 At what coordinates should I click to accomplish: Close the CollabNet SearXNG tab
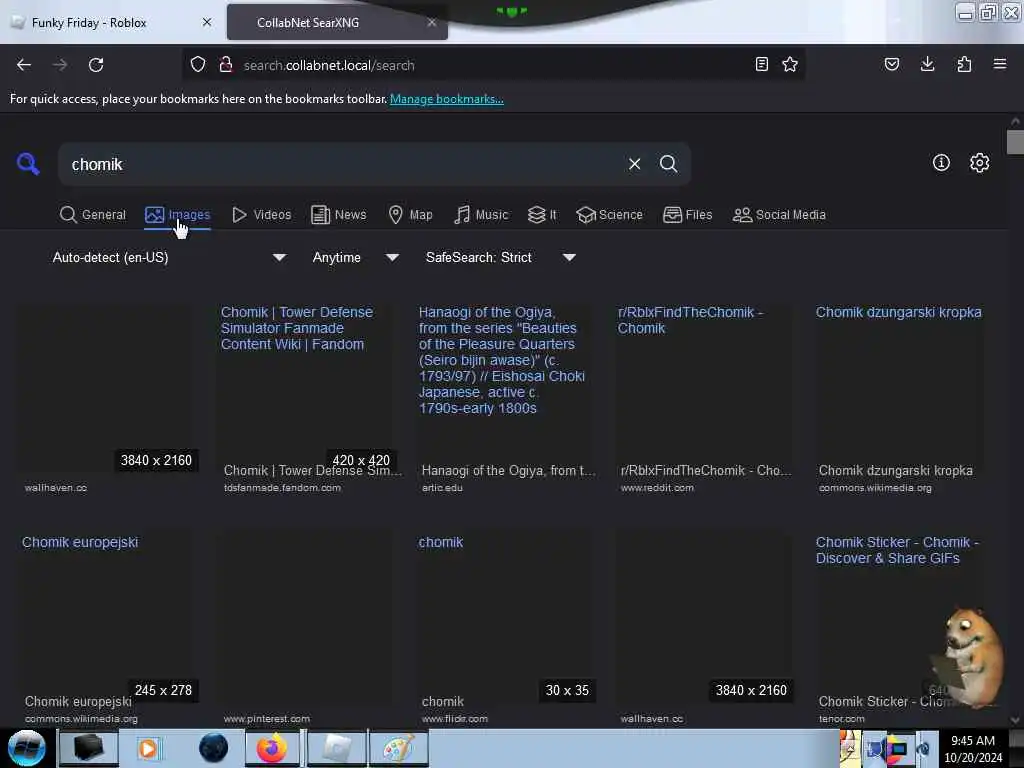point(432,22)
